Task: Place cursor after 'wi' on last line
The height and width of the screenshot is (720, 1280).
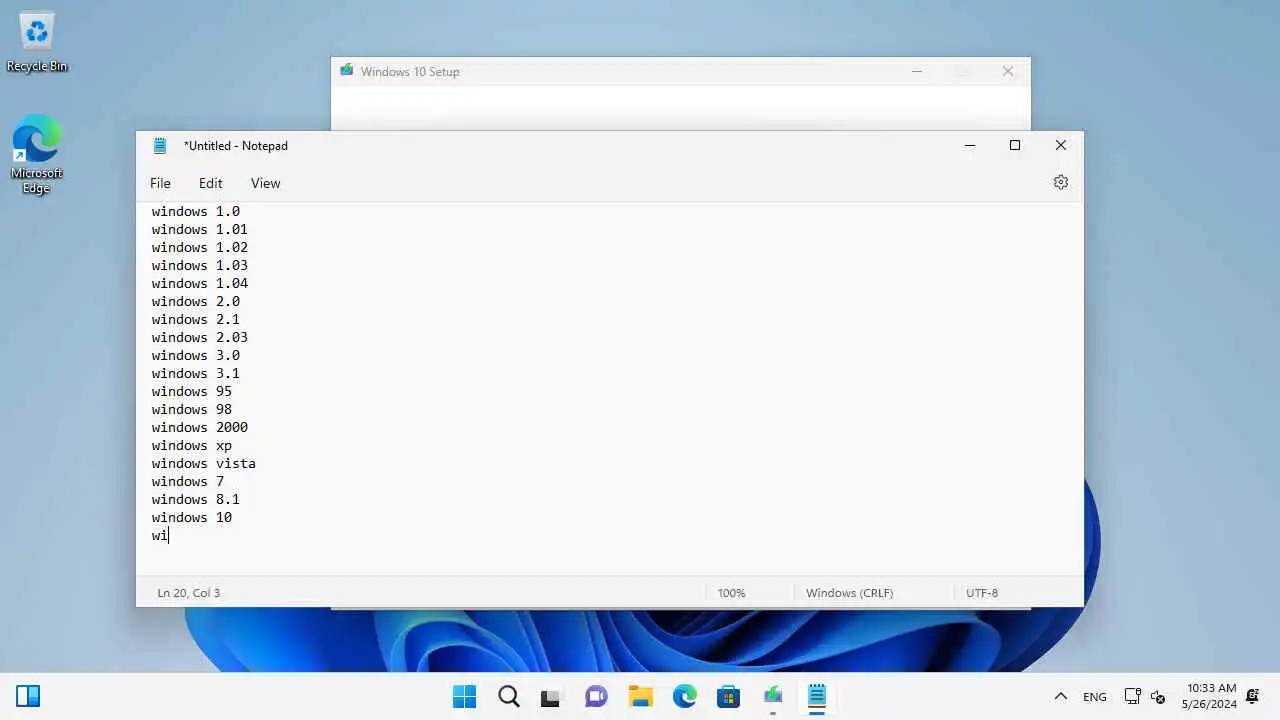Action: pyautogui.click(x=169, y=535)
